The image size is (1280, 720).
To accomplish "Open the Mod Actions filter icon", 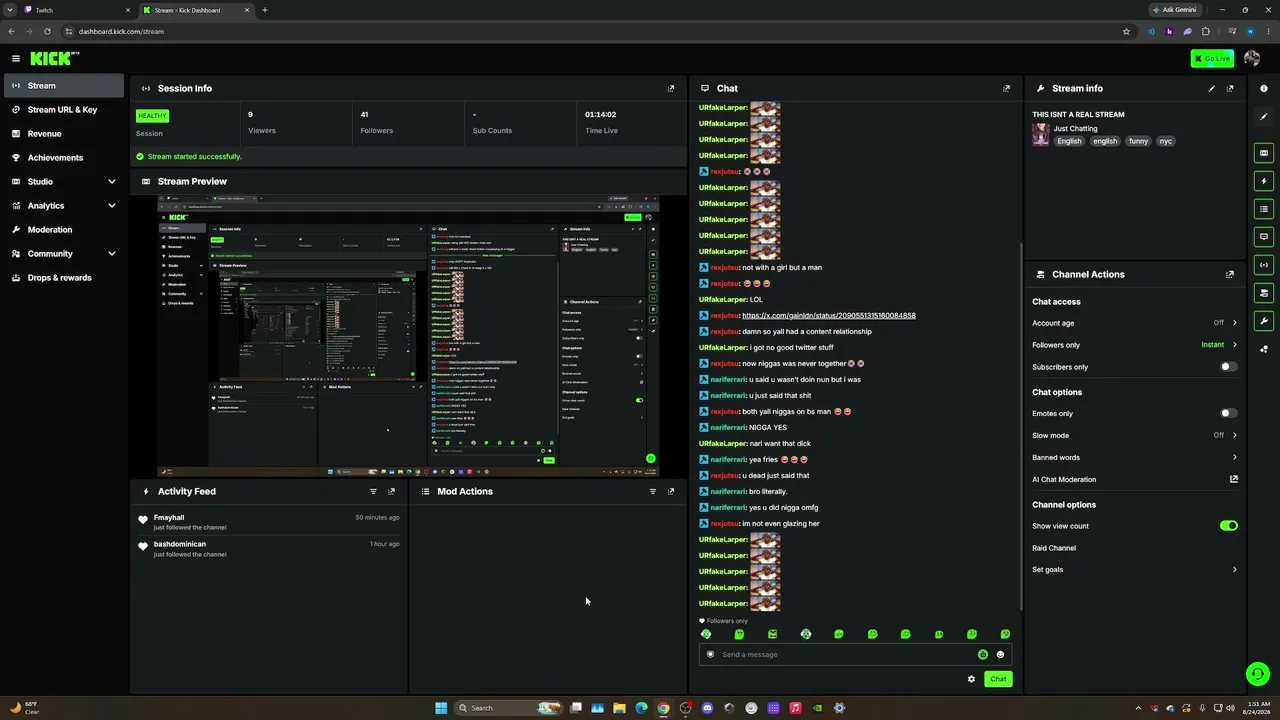I will (x=653, y=491).
